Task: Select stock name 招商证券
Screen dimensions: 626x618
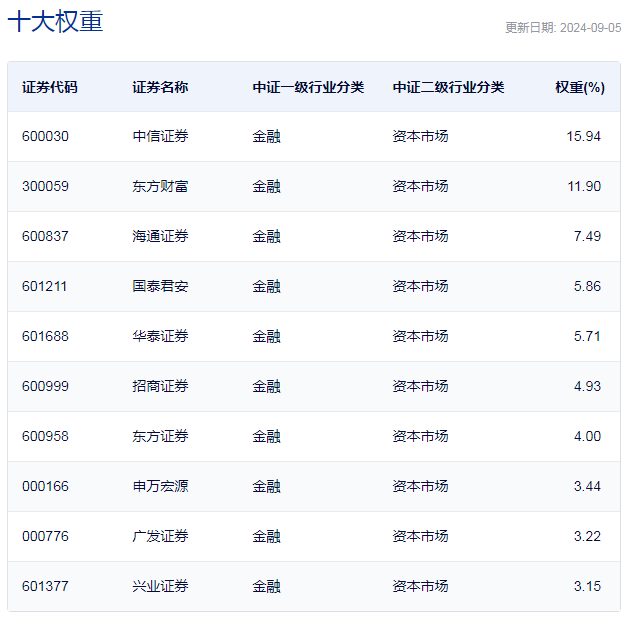Action: 160,386
